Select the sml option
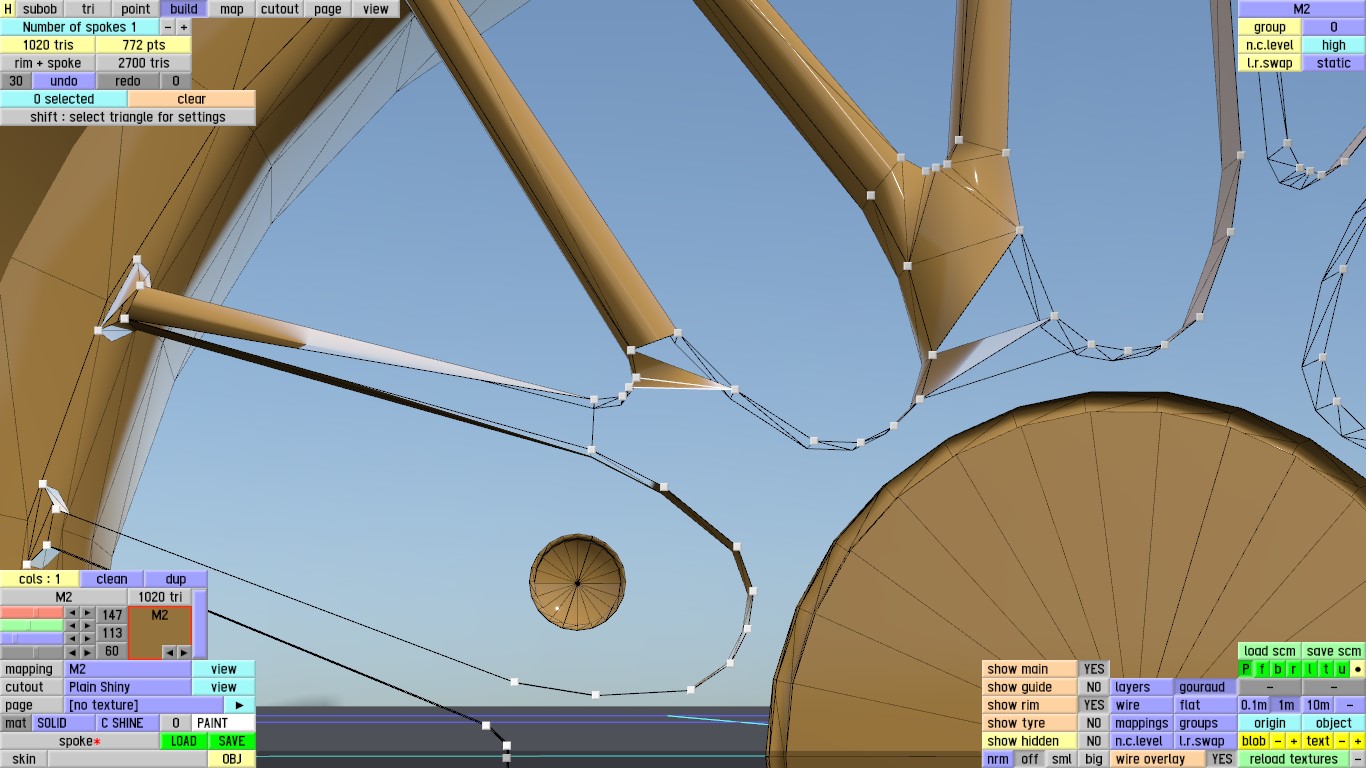Screen dimensions: 1366x768 pyautogui.click(x=1062, y=759)
